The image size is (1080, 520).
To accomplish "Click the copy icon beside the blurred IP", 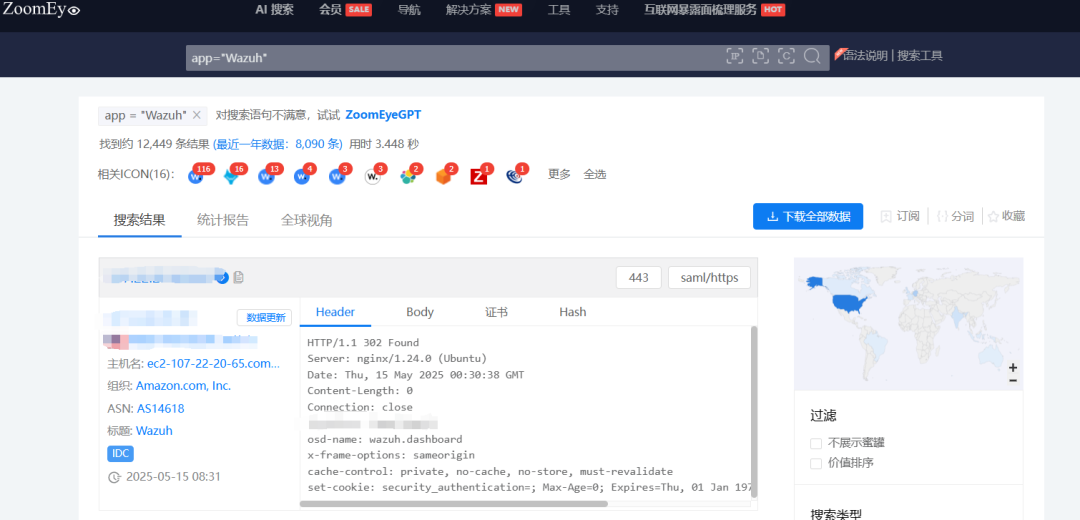I will tap(238, 278).
